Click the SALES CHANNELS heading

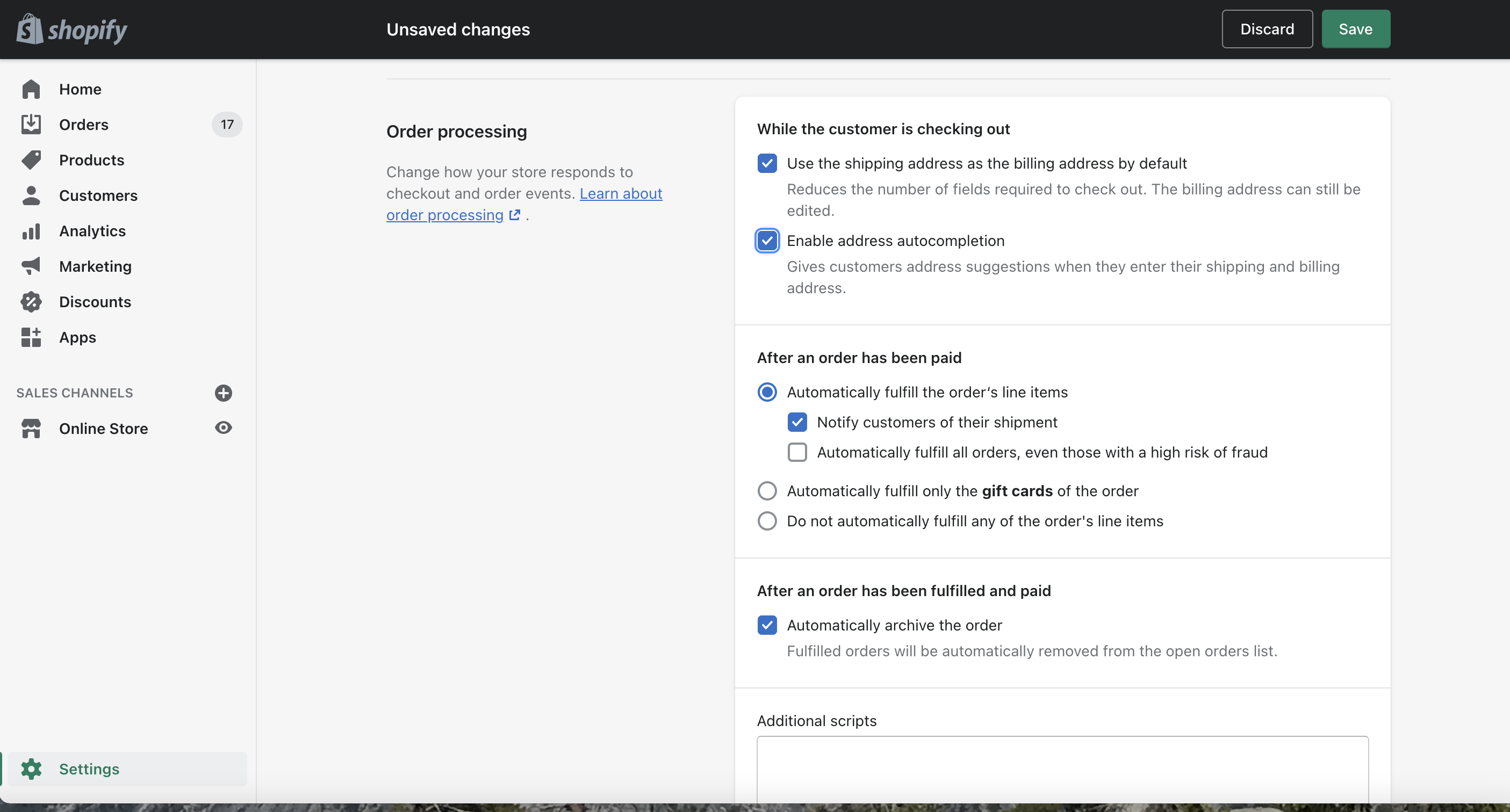coord(75,393)
